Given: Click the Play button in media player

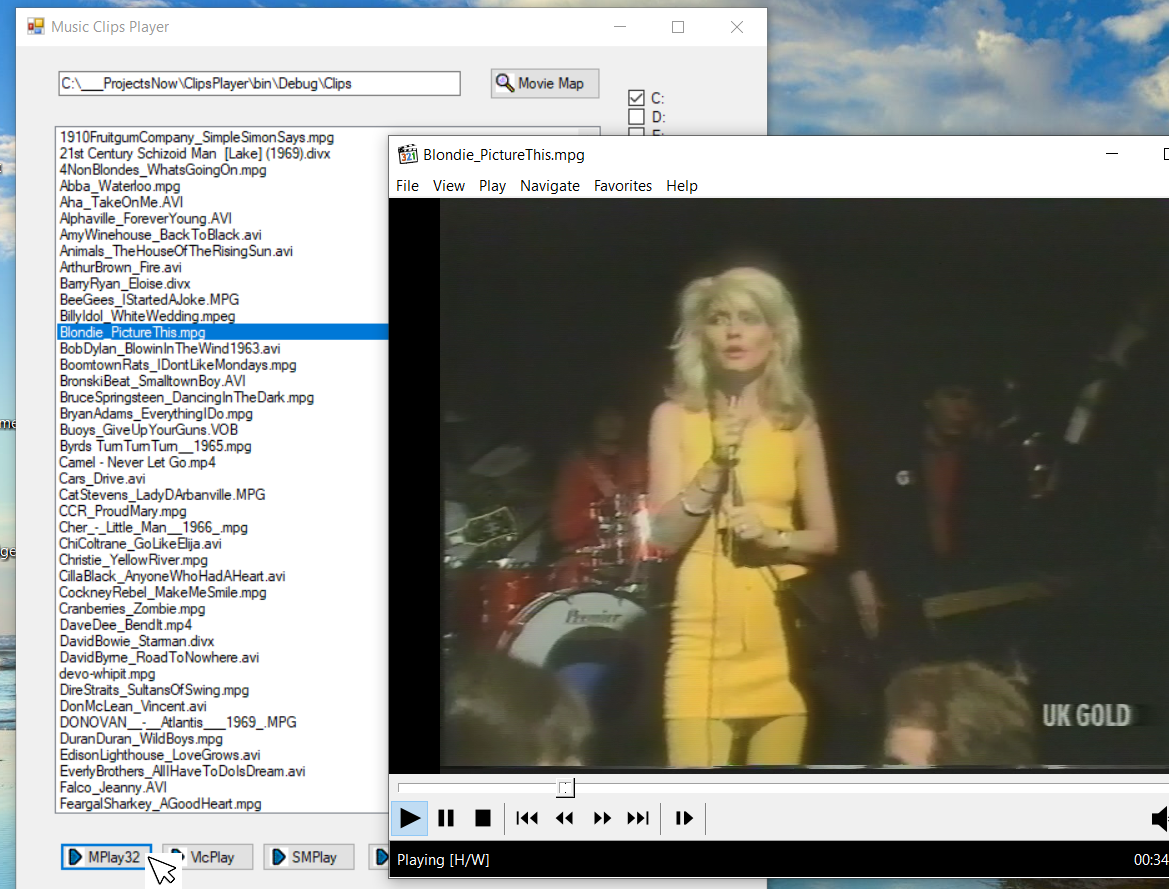Looking at the screenshot, I should coord(409,818).
